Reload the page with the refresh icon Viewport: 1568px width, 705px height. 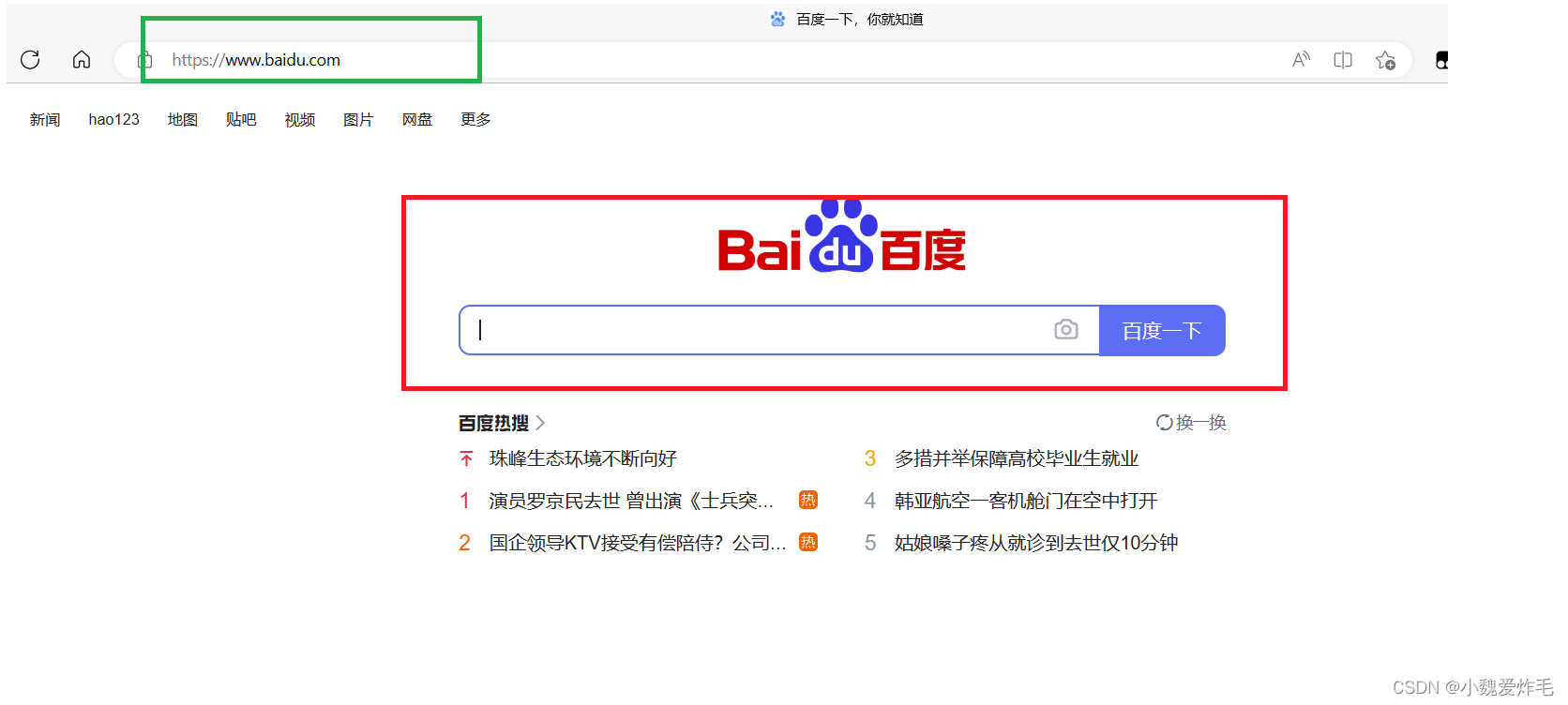point(30,60)
